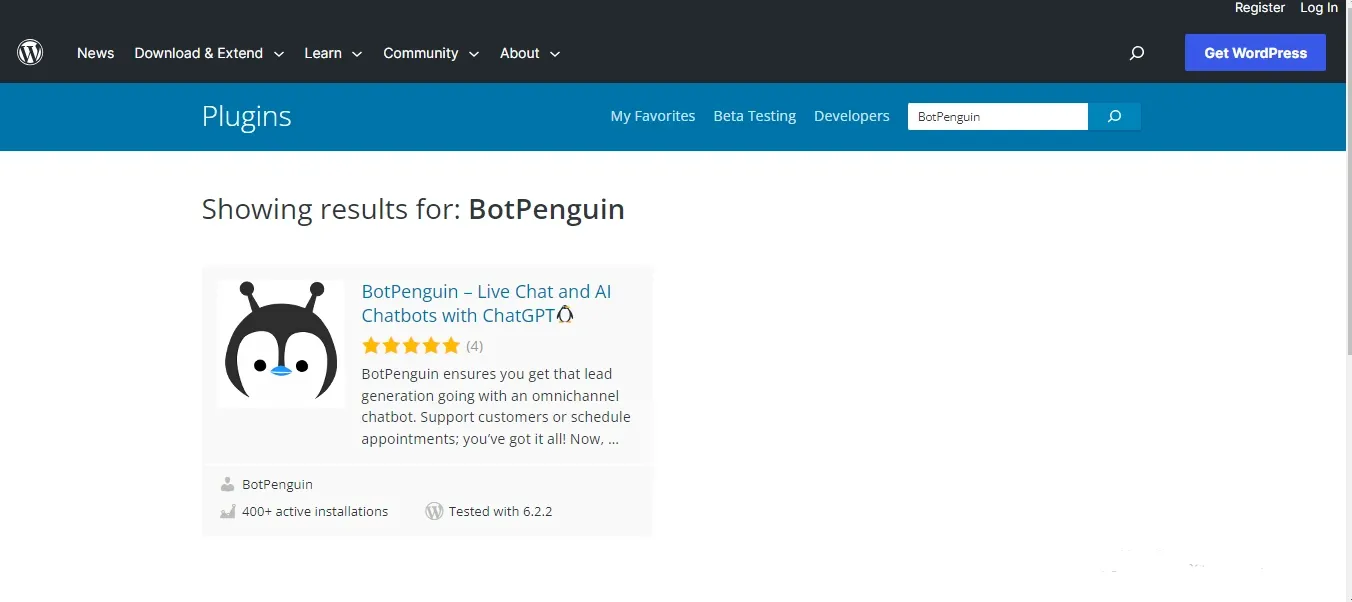1352x602 pixels.
Task: Focus the plugin search field containing BotPenguin
Action: pos(998,116)
